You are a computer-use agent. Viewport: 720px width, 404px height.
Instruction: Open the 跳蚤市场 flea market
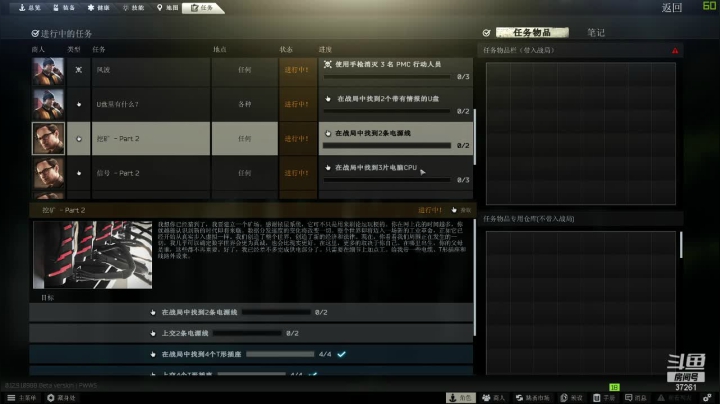[x=532, y=398]
